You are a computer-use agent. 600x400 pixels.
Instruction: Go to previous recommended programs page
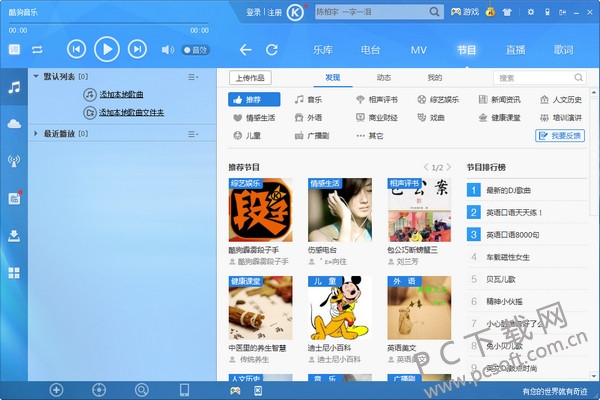tap(426, 167)
